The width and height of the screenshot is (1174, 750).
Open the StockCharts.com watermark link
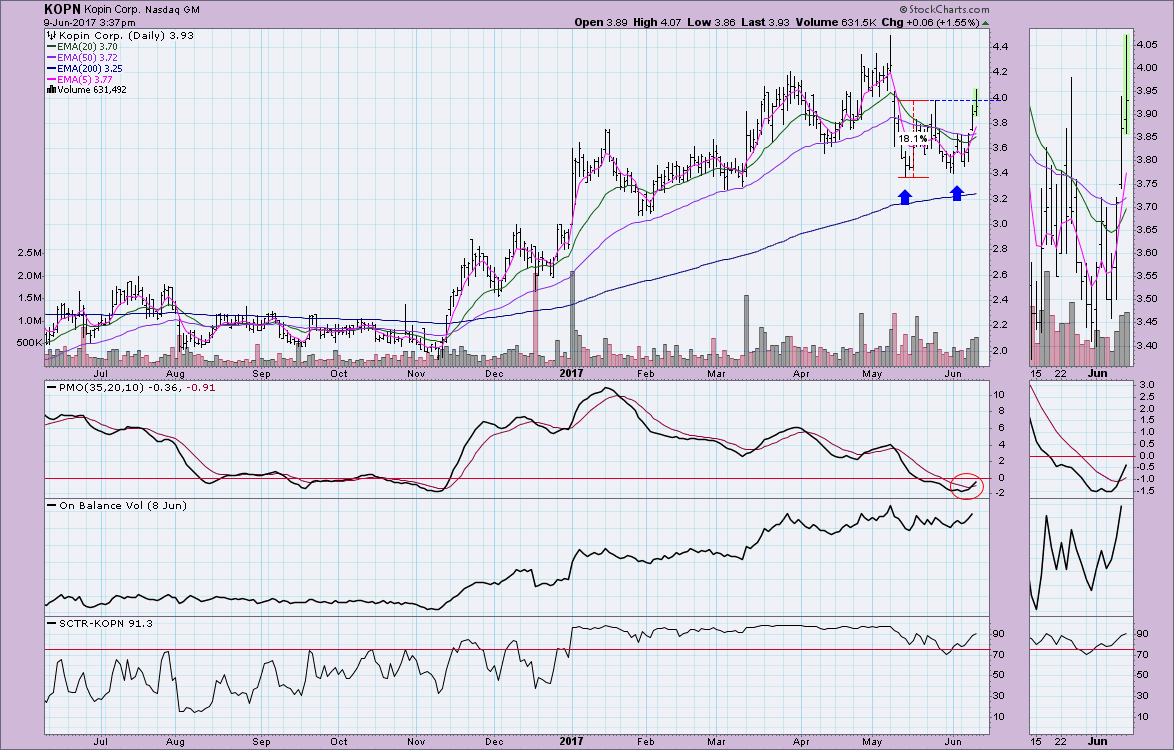coord(947,9)
